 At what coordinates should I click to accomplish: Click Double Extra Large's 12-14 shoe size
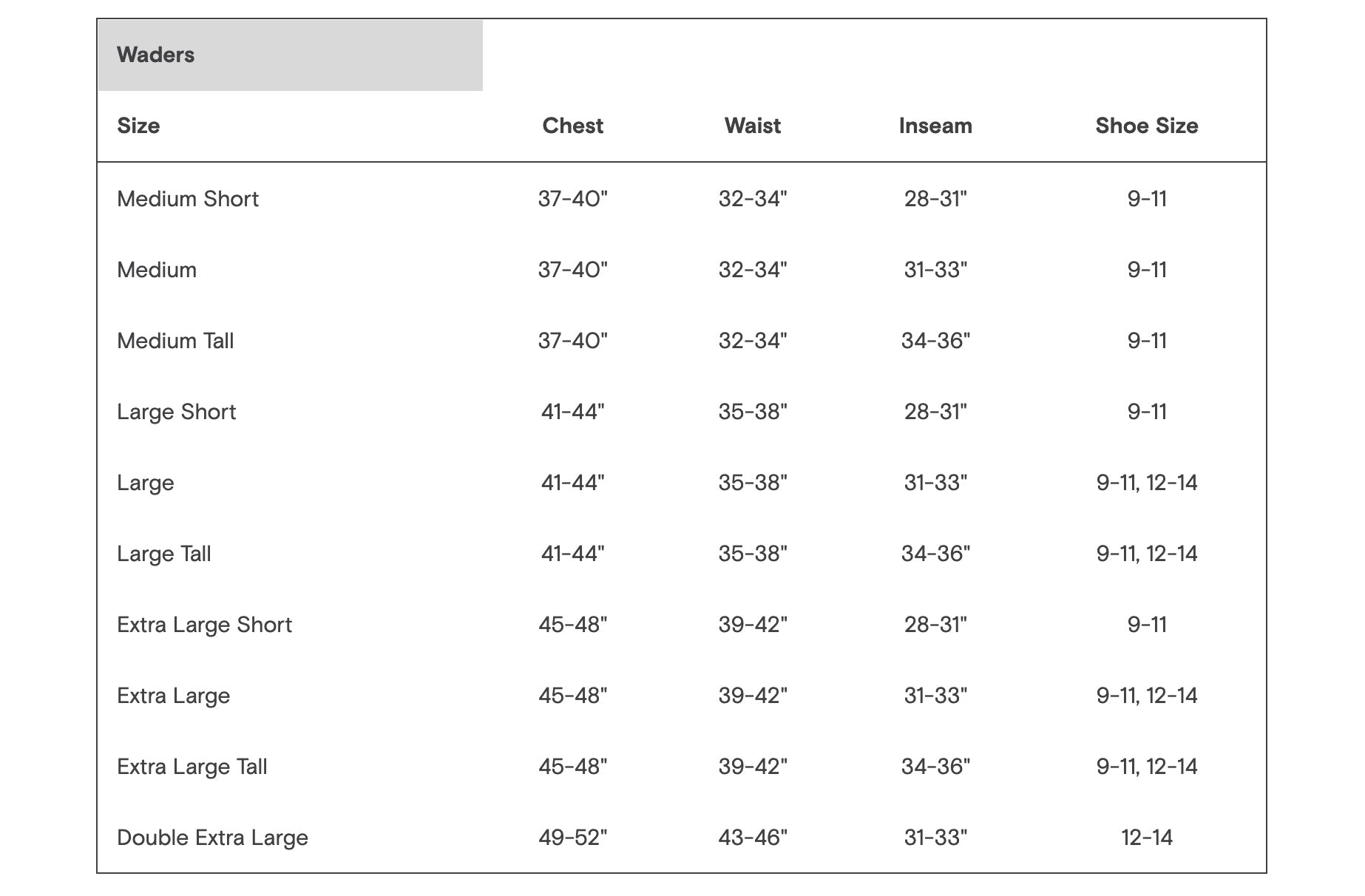coord(1146,838)
